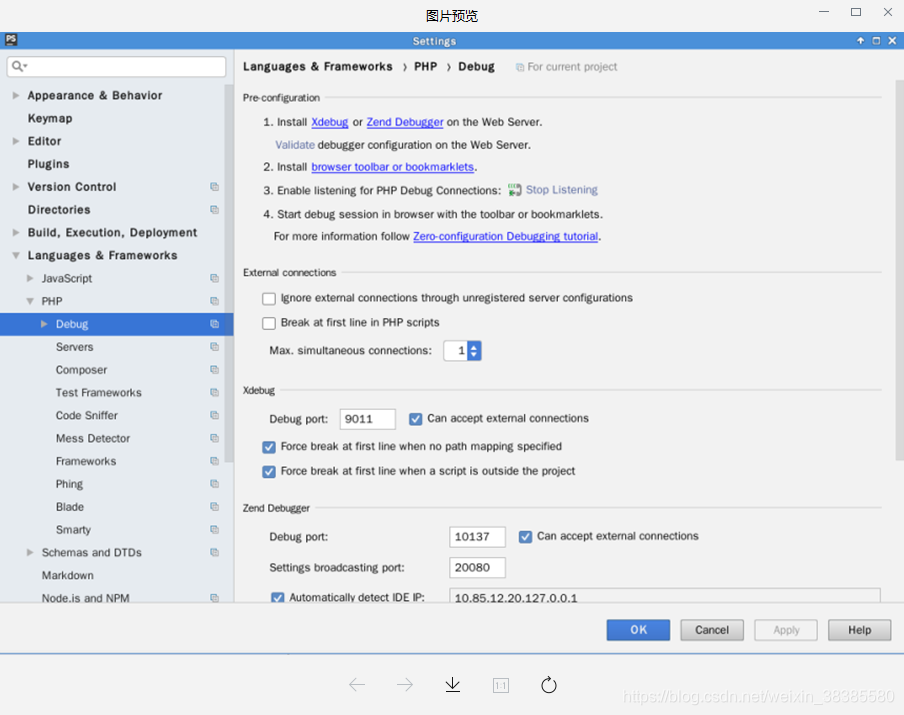Viewport: 904px width, 715px height.
Task: Click the For current project icon in the breadcrumb
Action: (519, 67)
